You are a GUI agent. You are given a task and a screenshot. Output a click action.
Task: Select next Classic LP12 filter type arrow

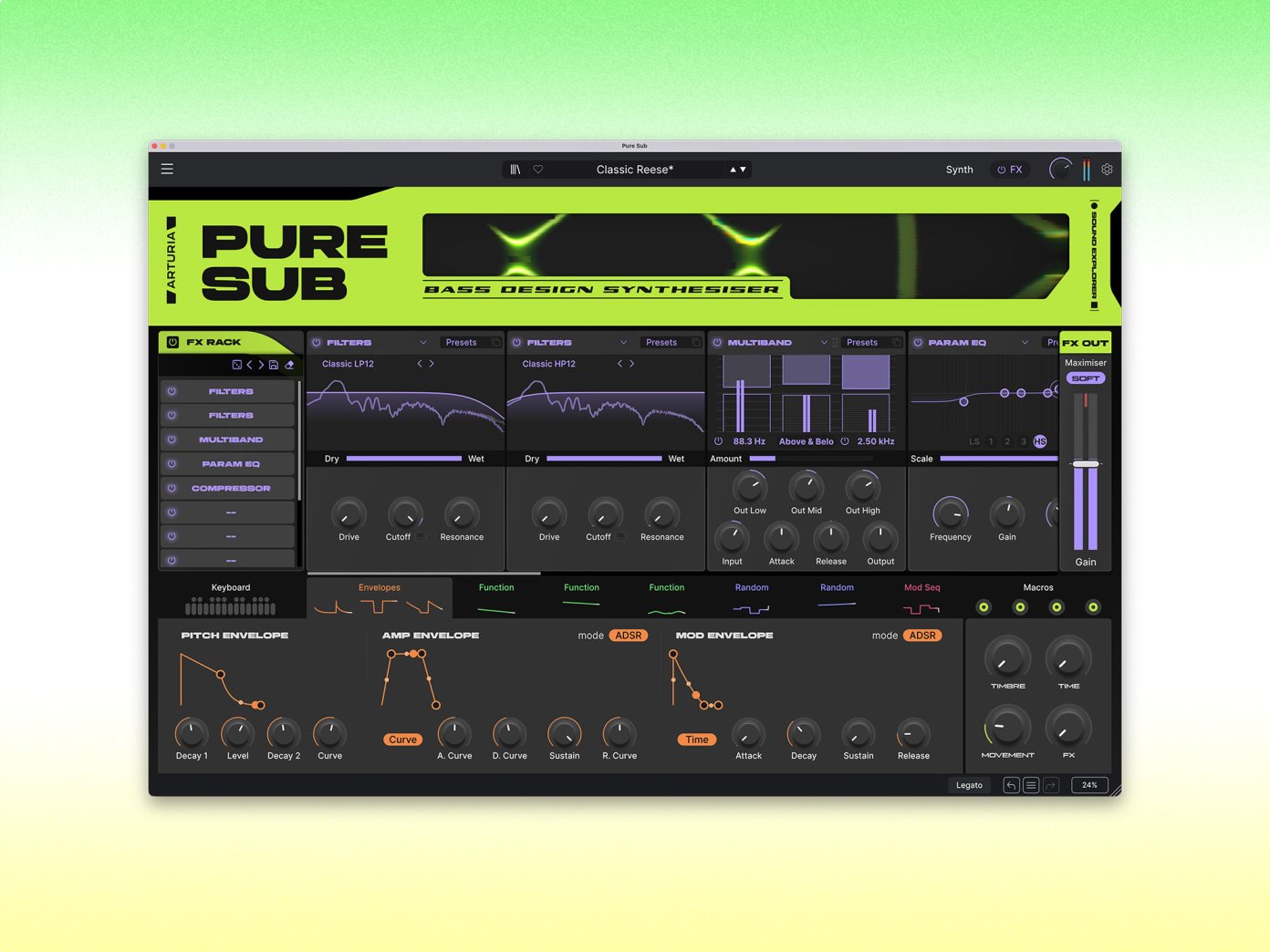click(432, 364)
